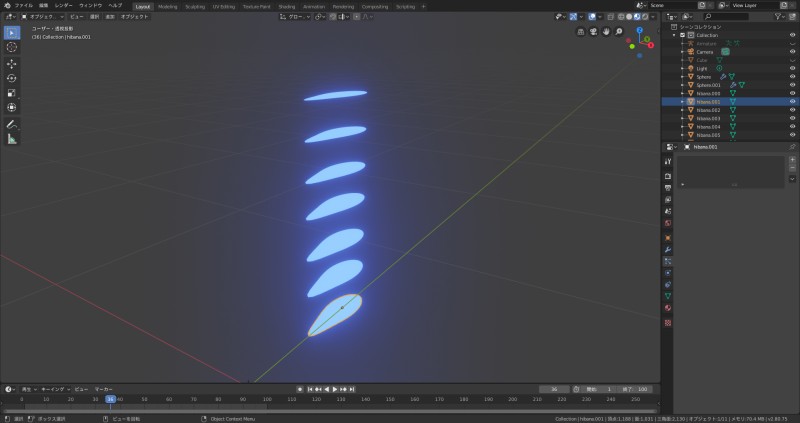Screen dimensions: 800x423
Task: Open the Object Data green triangle tab
Action: [x=668, y=296]
